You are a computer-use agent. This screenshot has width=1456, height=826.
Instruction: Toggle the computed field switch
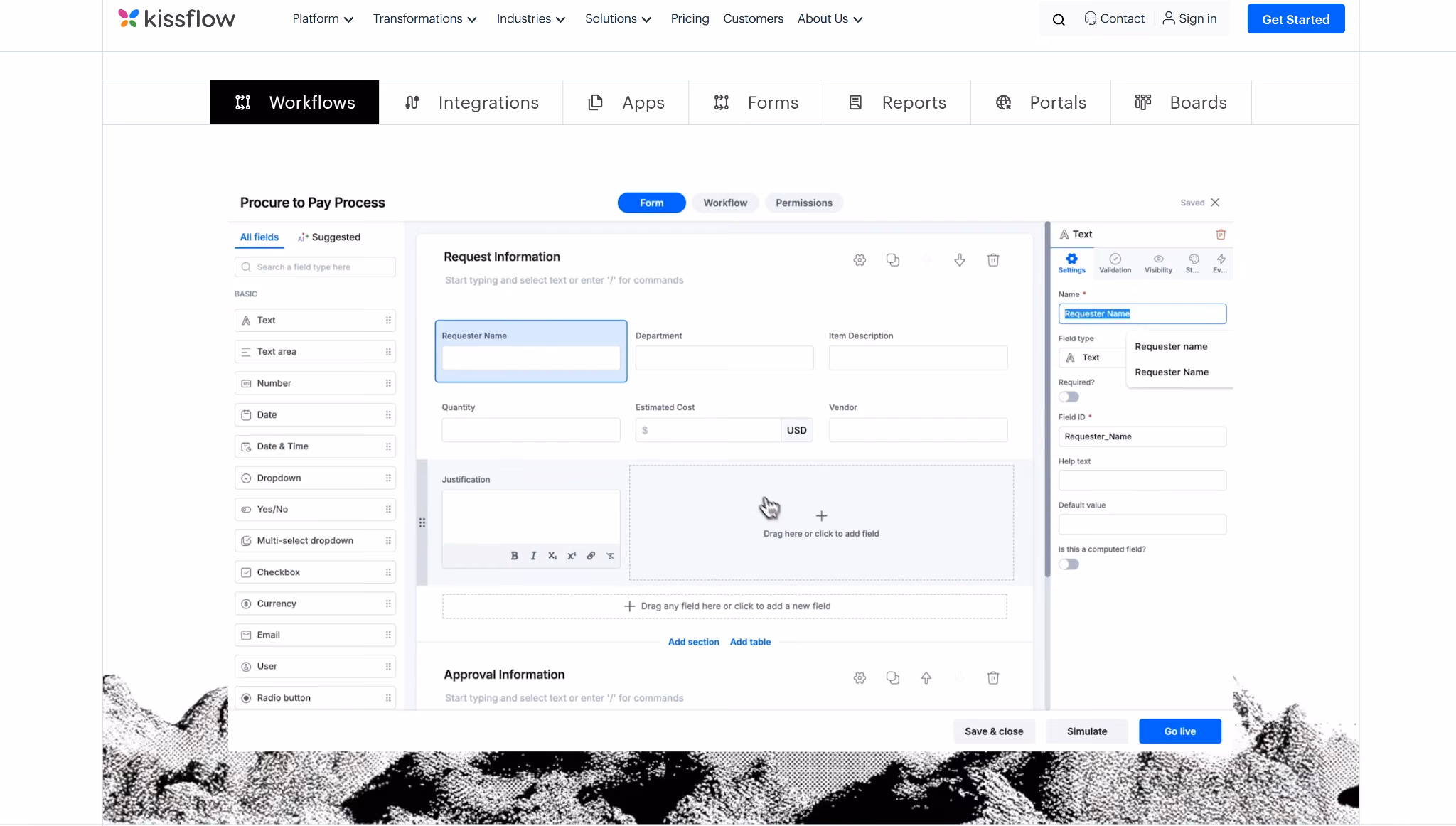click(1069, 564)
